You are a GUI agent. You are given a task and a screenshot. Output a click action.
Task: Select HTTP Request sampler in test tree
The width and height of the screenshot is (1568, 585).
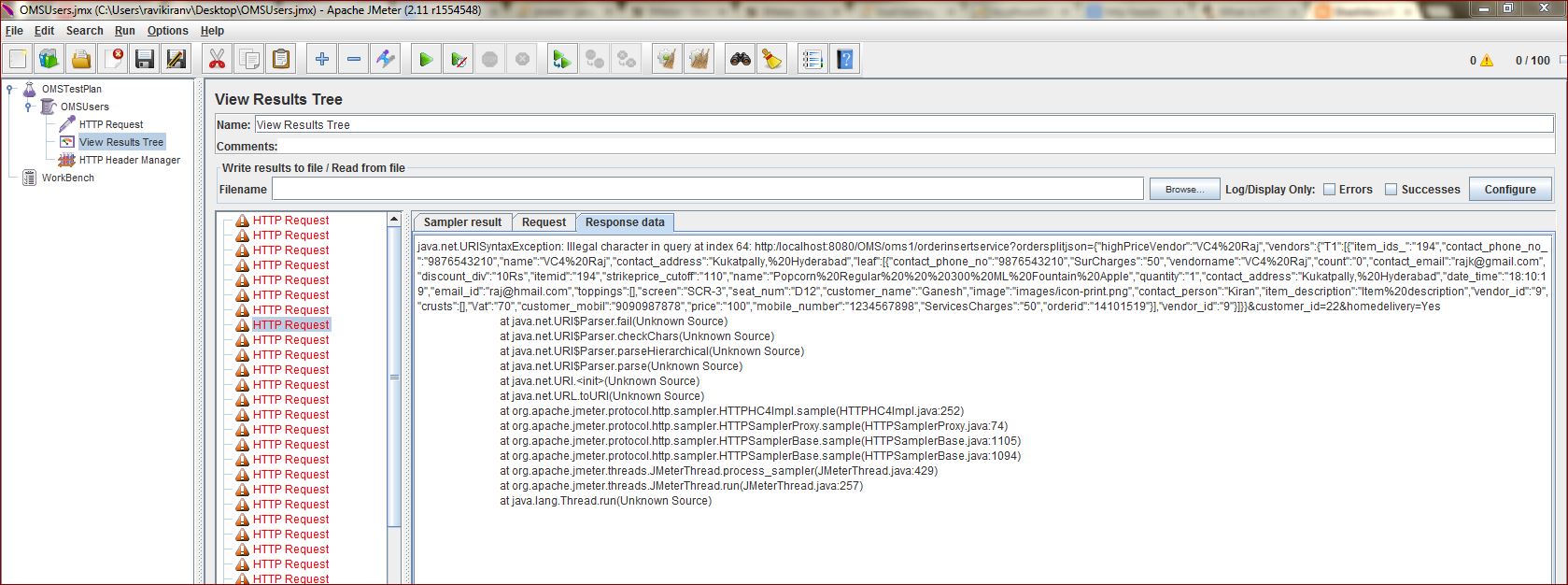pyautogui.click(x=111, y=124)
